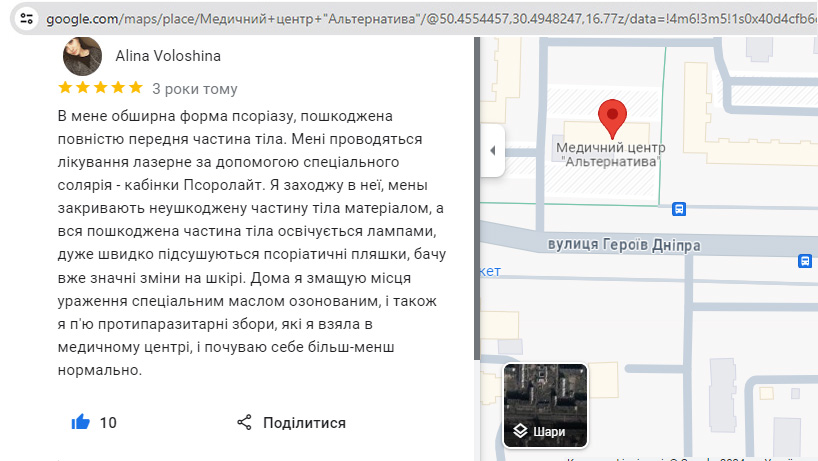Viewport: 818px width, 461px height.
Task: Open Alina Voloshina's profile photo
Action: click(x=82, y=57)
